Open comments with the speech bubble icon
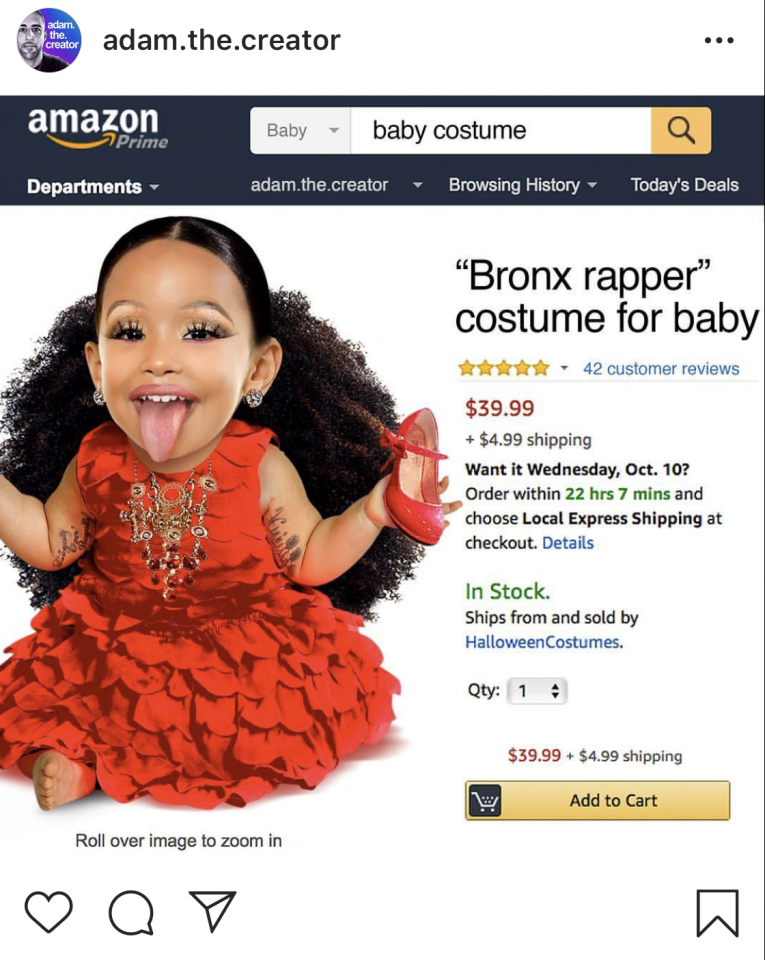 click(131, 912)
